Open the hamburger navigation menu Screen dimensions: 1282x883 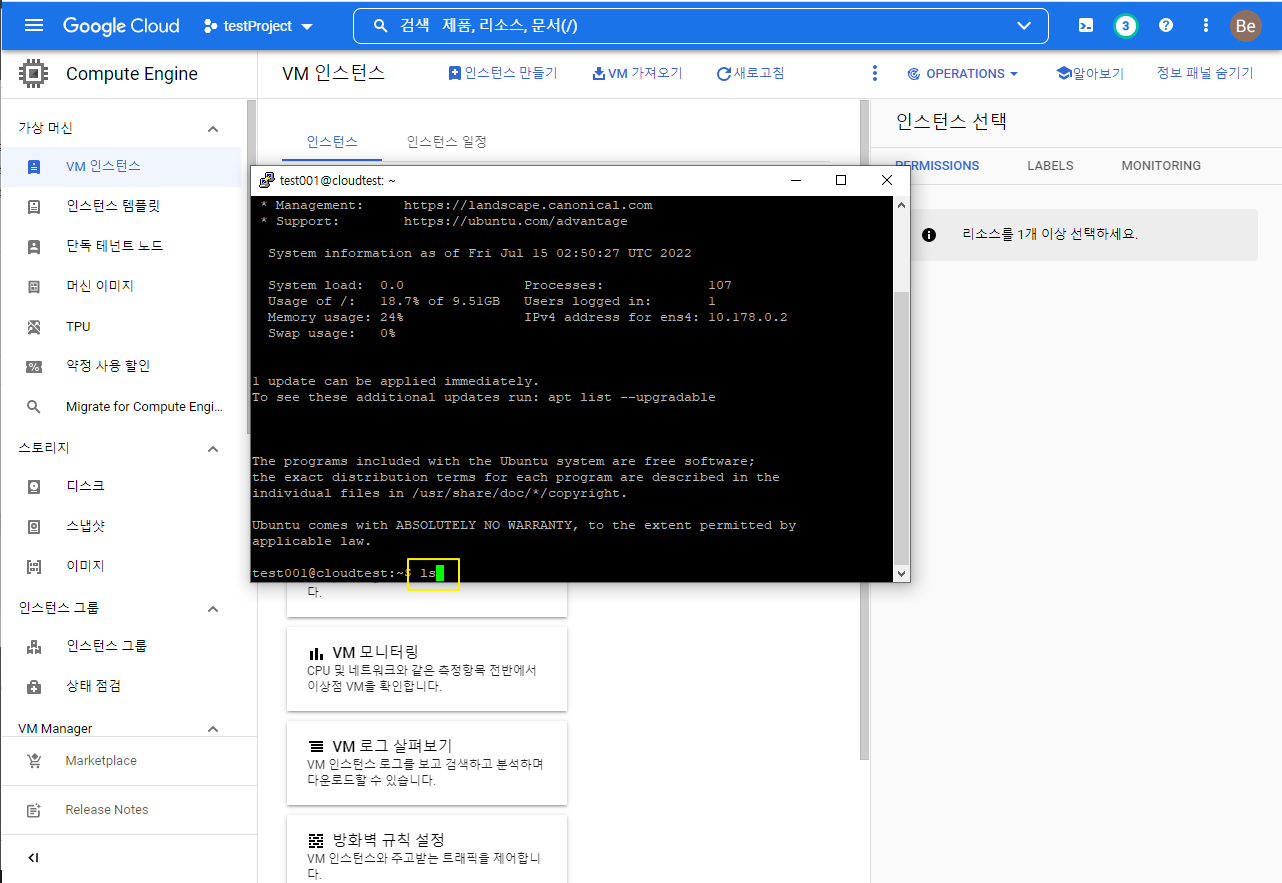pyautogui.click(x=33, y=26)
